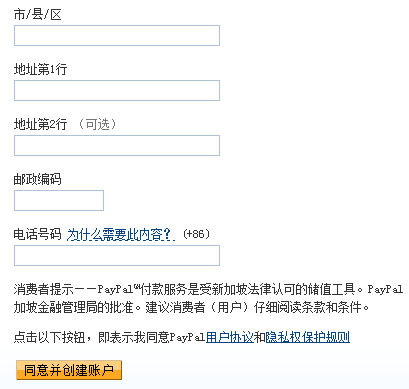Open the 为什么需要此内容? help link

[x=121, y=234]
